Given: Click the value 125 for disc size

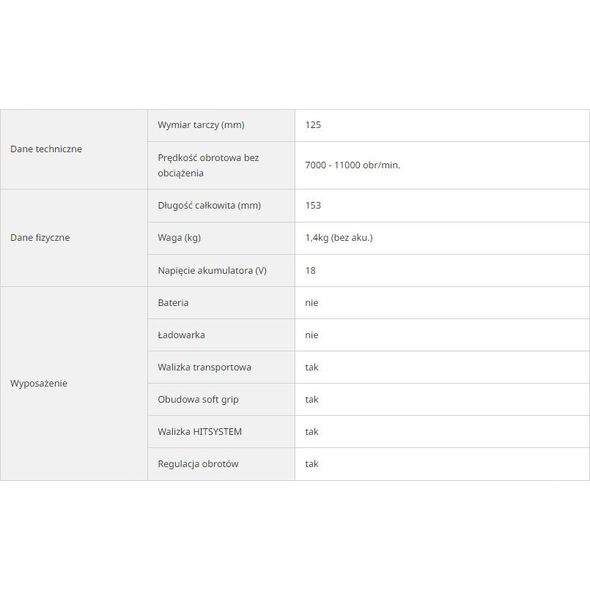Looking at the screenshot, I should coord(313,125).
